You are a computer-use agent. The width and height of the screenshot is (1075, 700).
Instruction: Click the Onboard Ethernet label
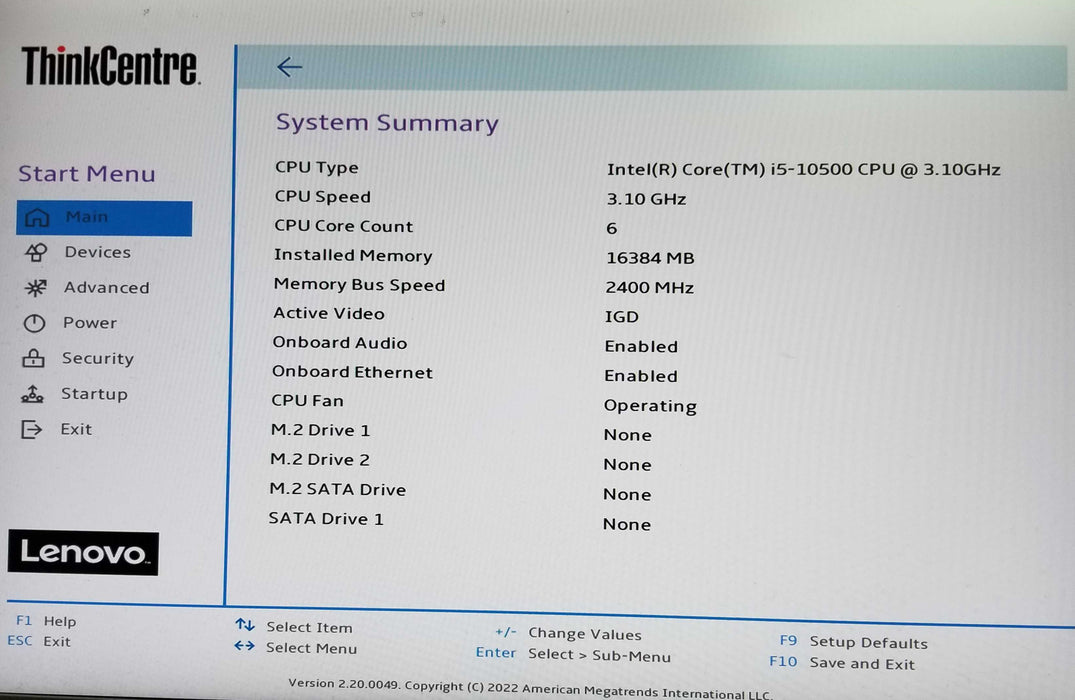point(352,372)
